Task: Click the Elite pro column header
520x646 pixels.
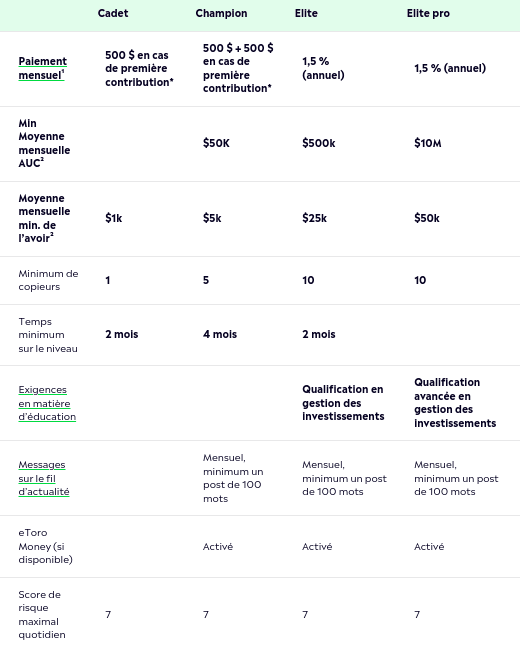Action: coord(428,13)
